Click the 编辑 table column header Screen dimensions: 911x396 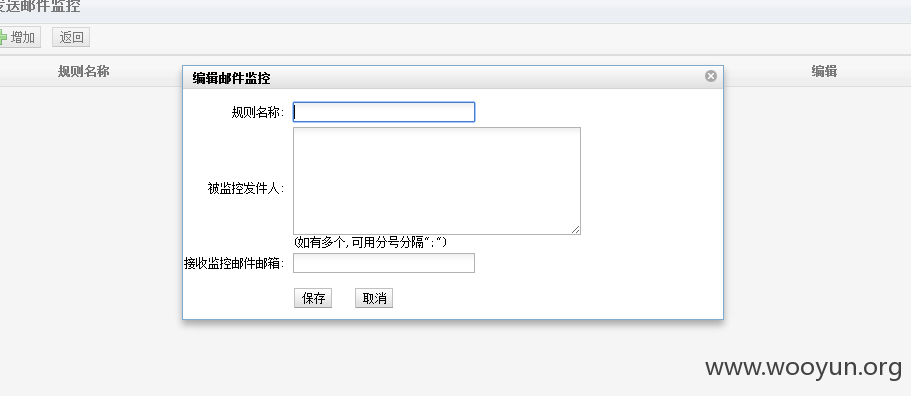coord(824,71)
